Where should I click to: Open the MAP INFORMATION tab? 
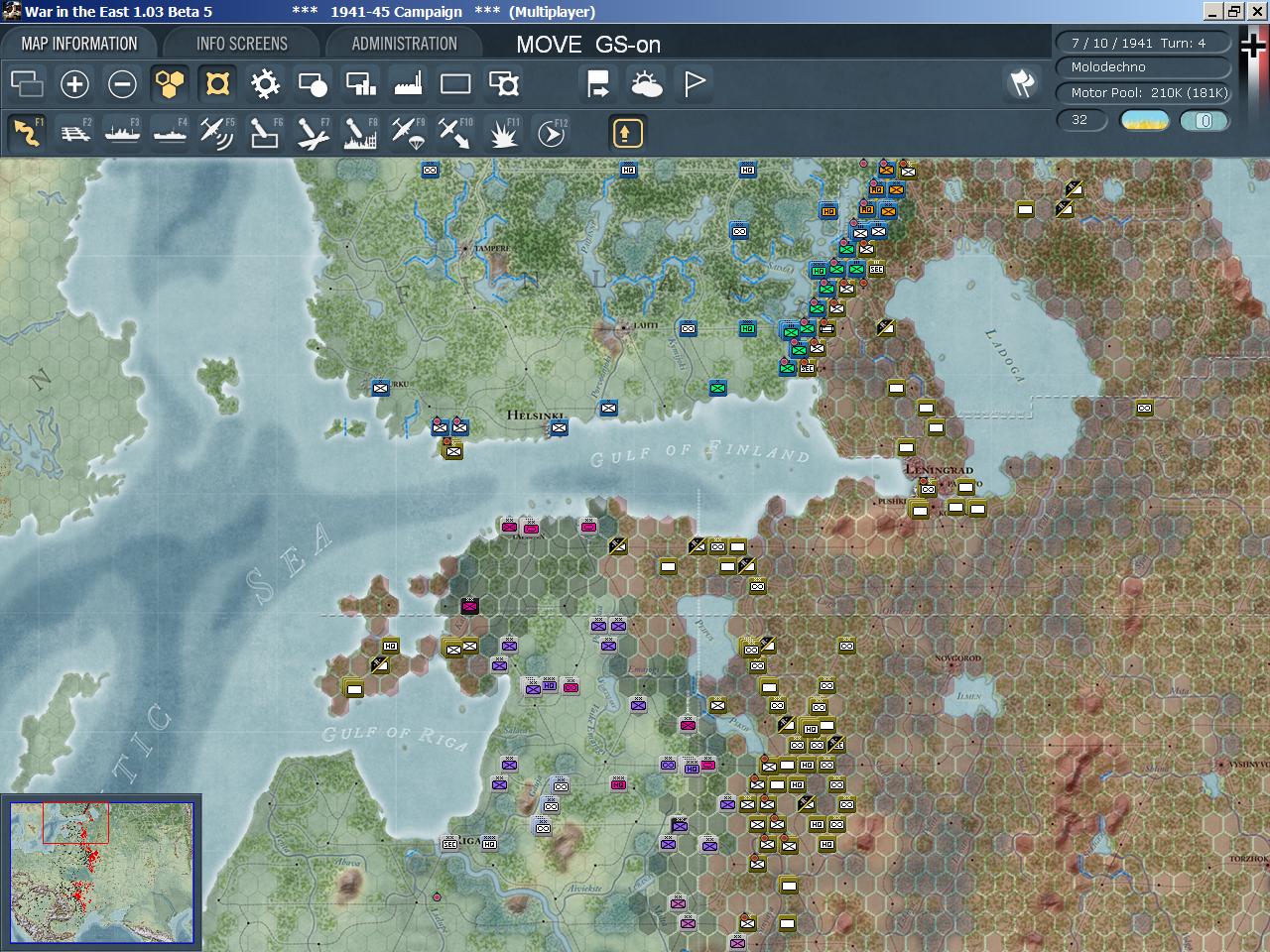[79, 44]
